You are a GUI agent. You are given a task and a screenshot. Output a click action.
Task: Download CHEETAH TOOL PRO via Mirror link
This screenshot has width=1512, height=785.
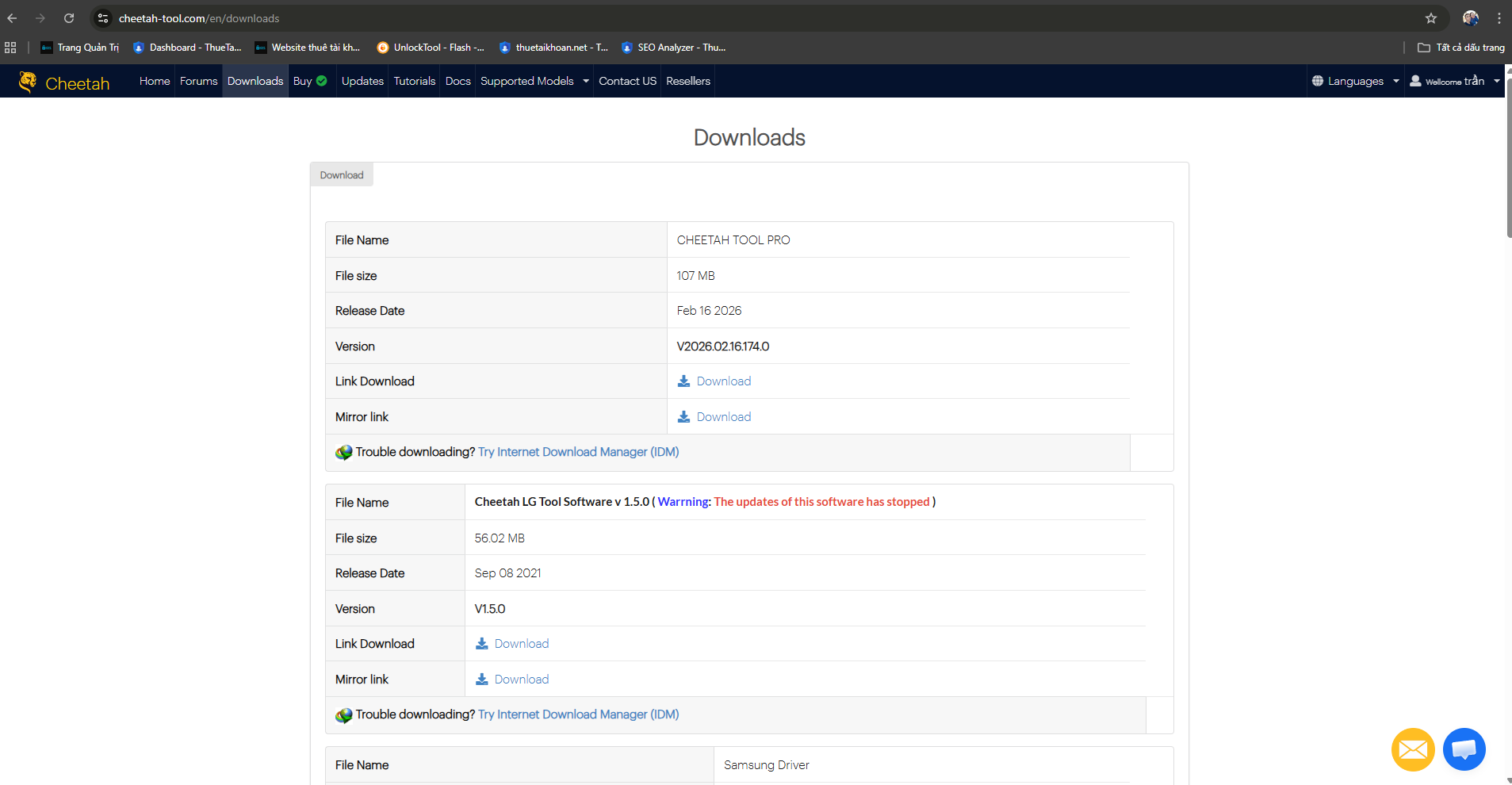pos(724,417)
